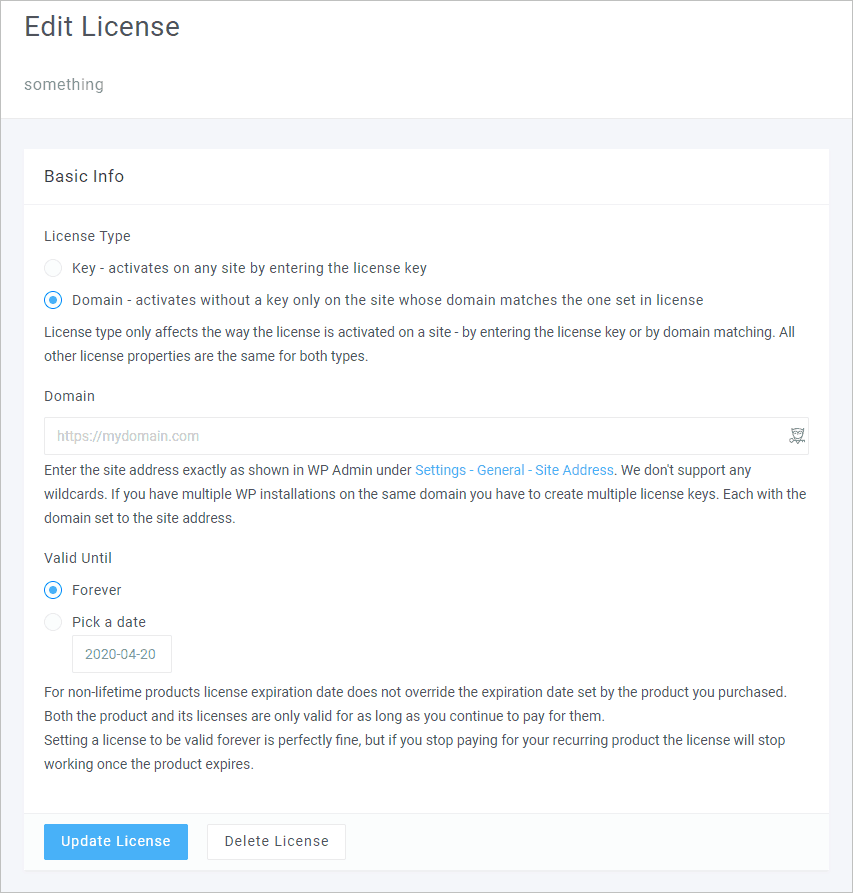
Task: Choose "Forever" for license validity
Action: 52,590
